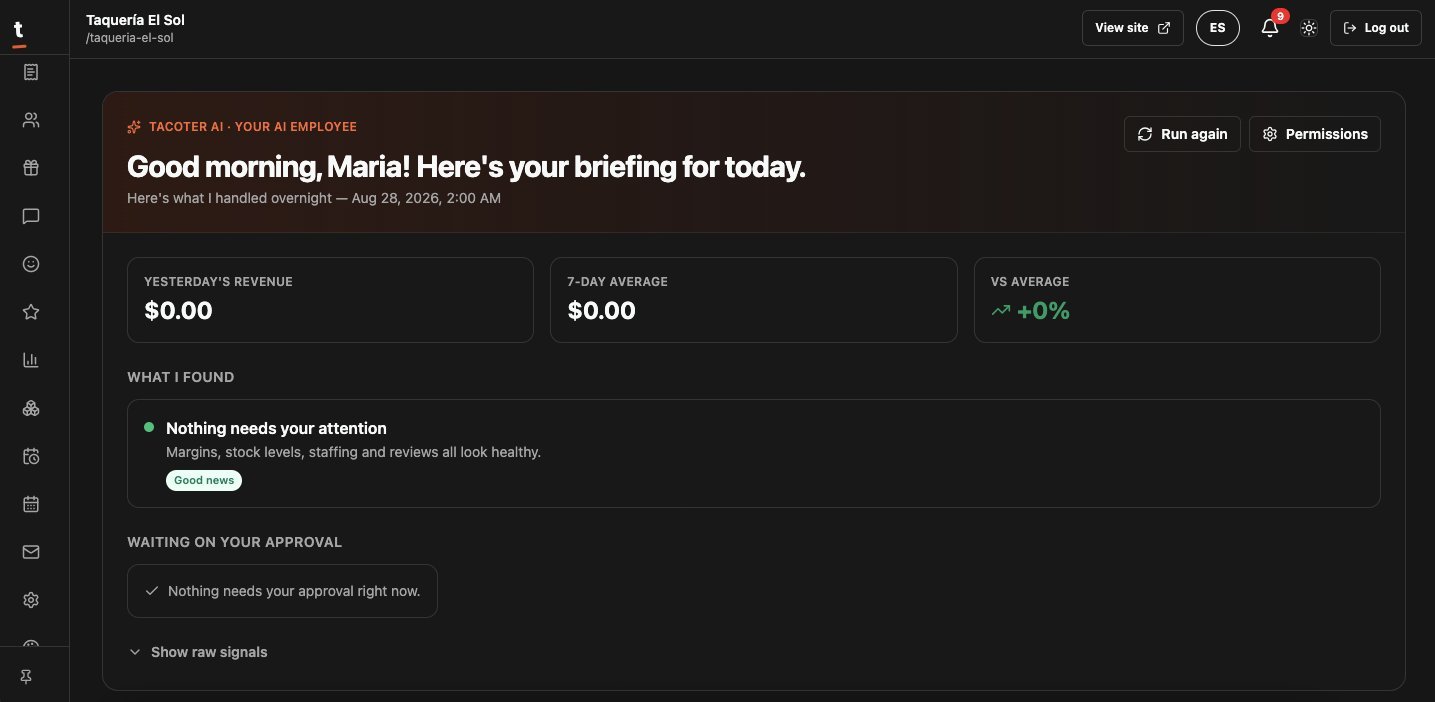Open the notifications bell with 9 badge
The width and height of the screenshot is (1435, 702).
click(x=1270, y=27)
